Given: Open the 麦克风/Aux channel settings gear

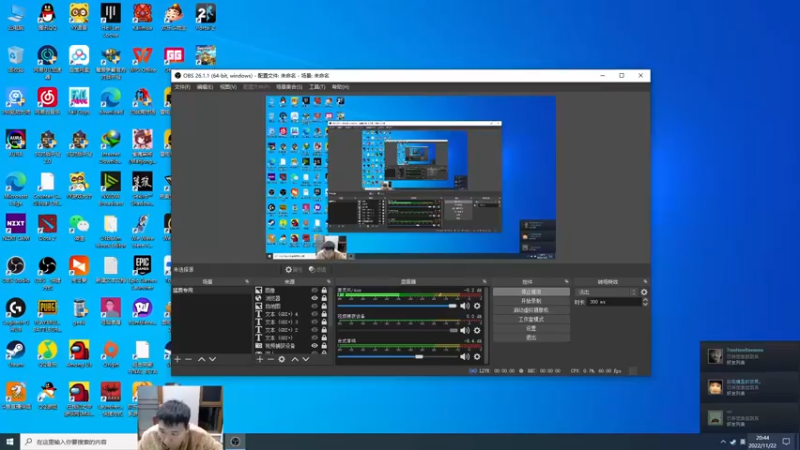Looking at the screenshot, I should [477, 306].
